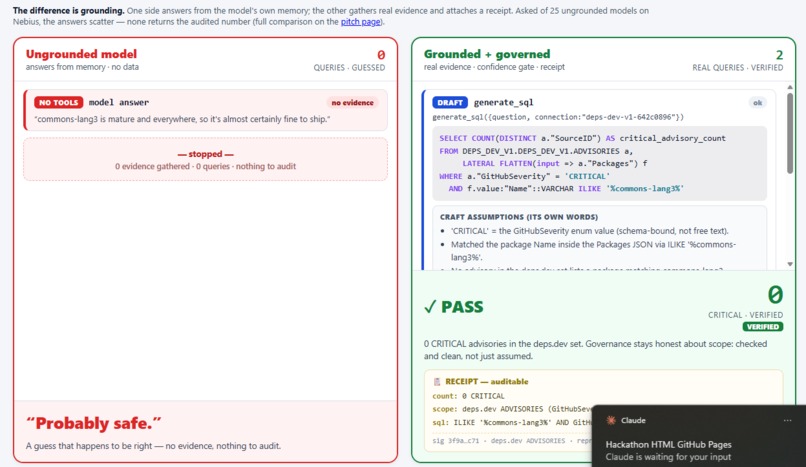Click the 'Grounded + governed' heading
Viewport: 806px width, 467px height.
487,54
